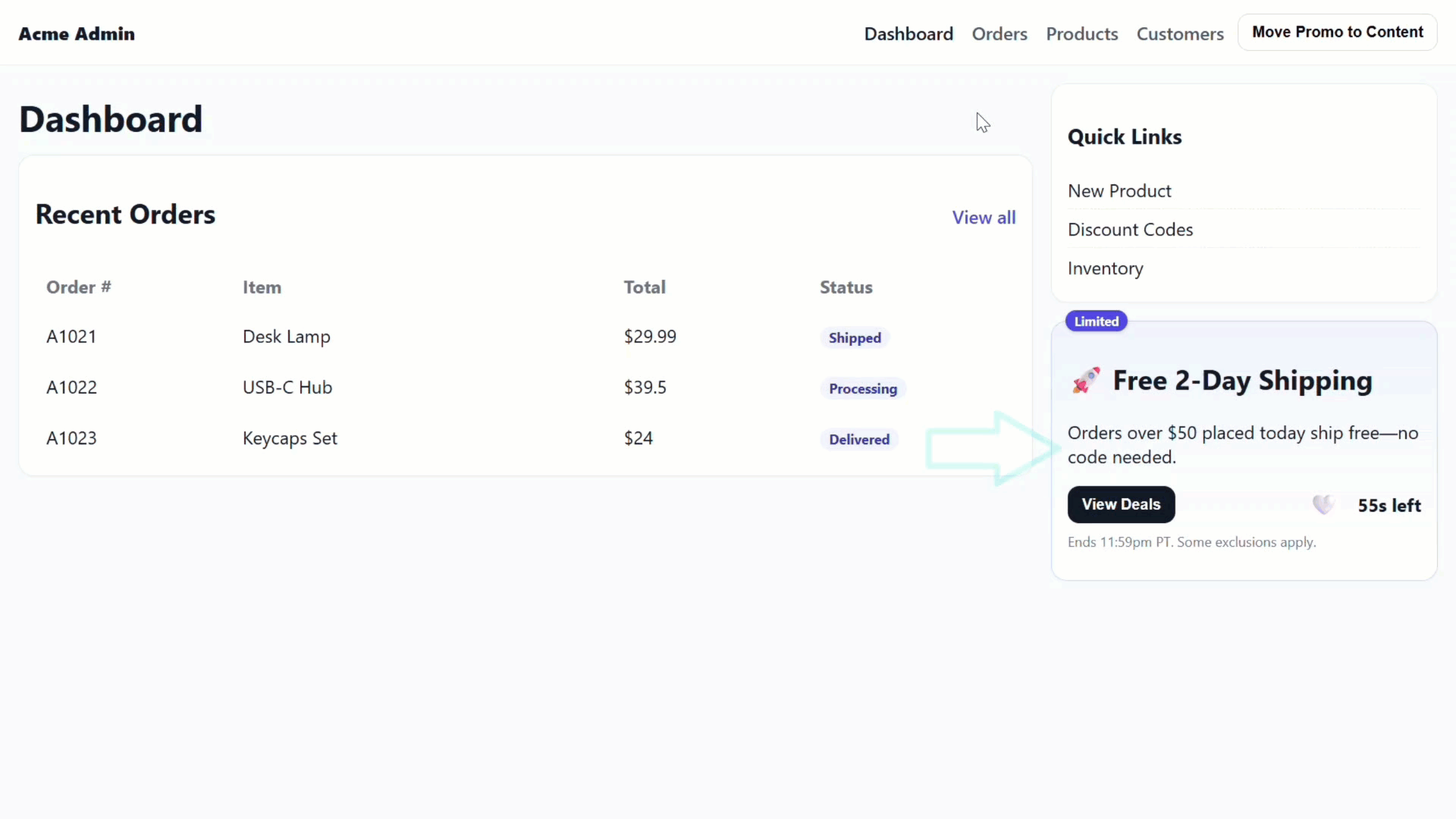Open the View all orders link
This screenshot has height=819, width=1456.
point(984,218)
